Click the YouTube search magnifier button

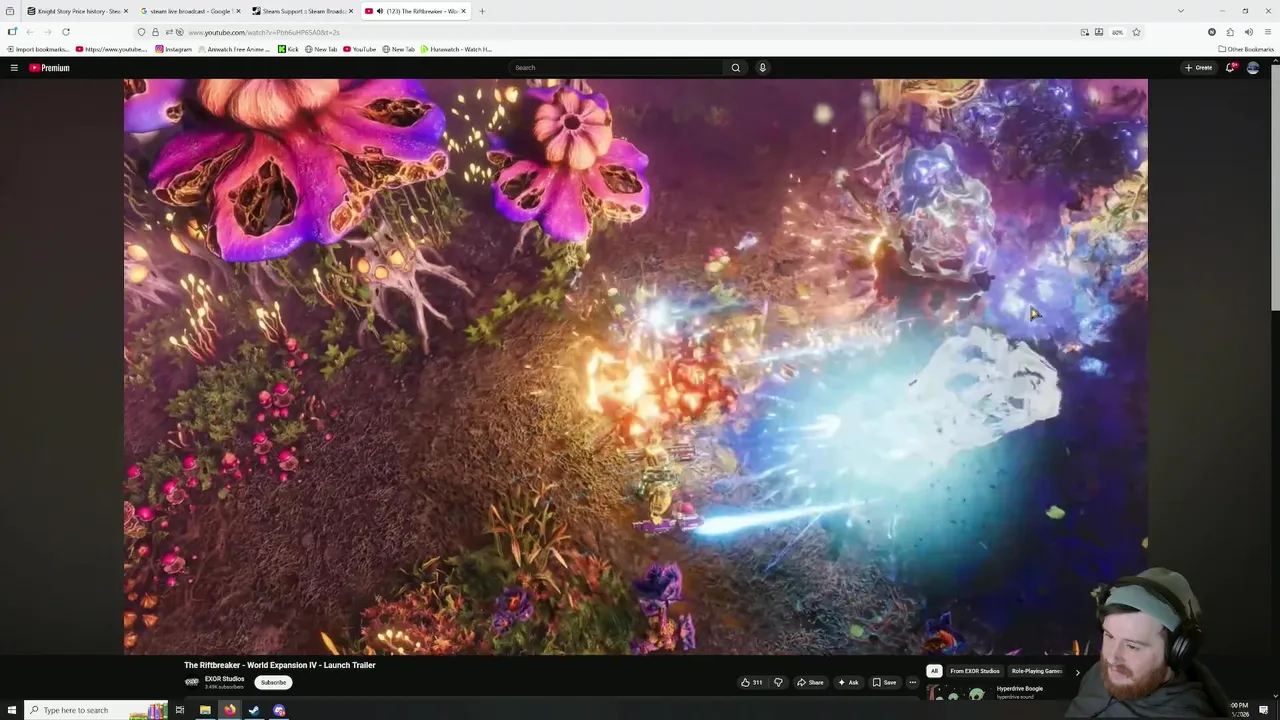(735, 68)
